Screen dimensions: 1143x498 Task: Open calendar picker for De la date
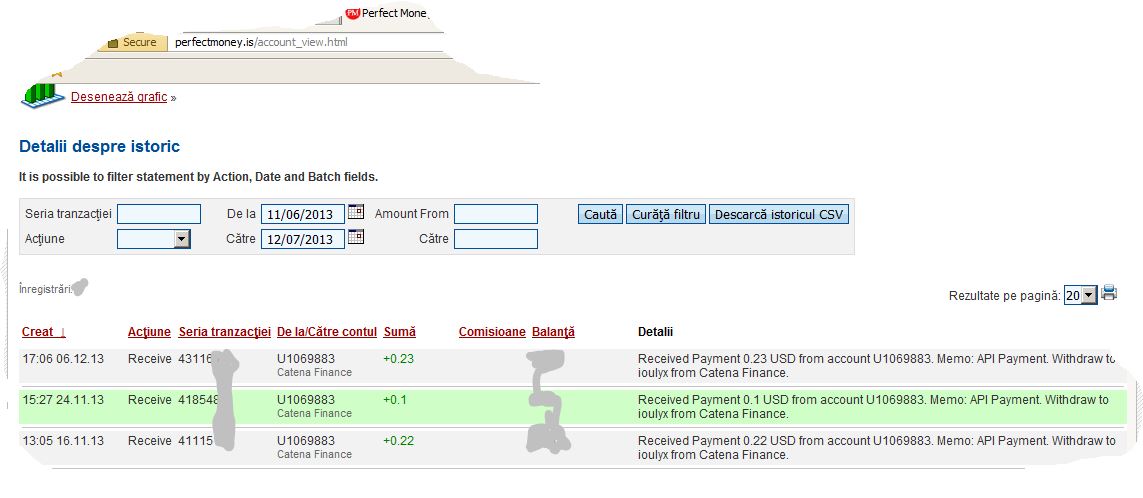click(x=355, y=212)
